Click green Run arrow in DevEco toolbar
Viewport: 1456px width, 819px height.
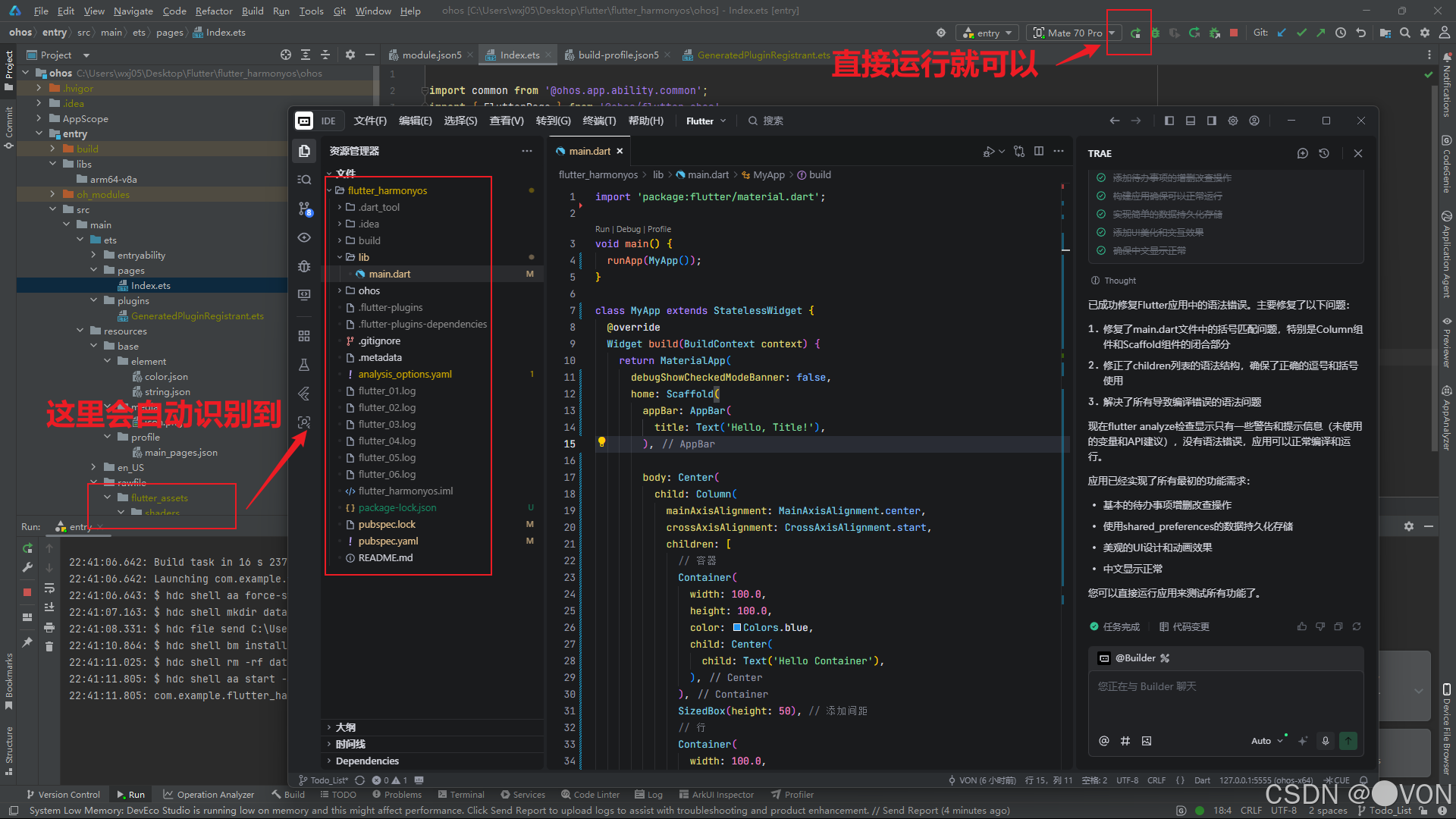(x=1135, y=33)
